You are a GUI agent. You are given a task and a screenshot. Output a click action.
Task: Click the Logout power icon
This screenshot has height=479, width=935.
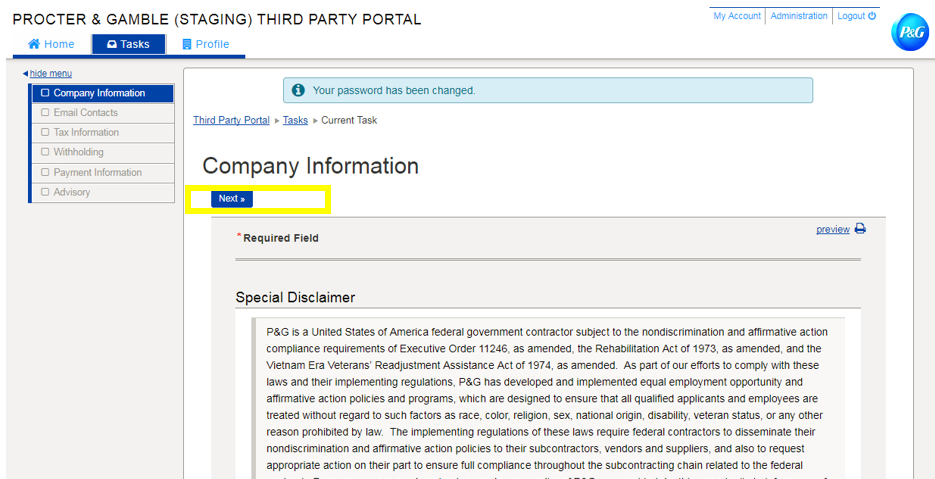pos(872,16)
